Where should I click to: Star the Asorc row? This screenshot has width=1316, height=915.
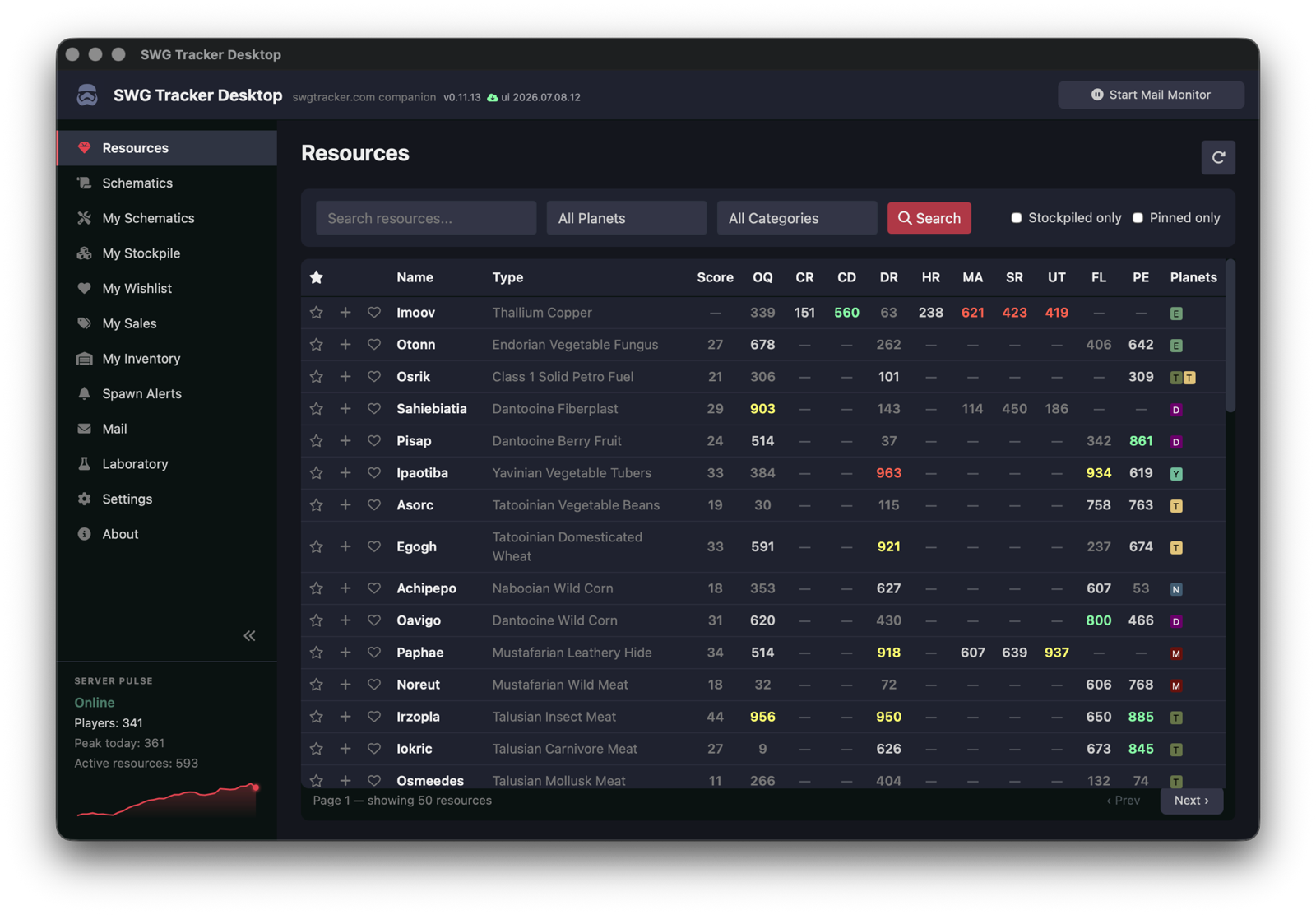point(317,505)
